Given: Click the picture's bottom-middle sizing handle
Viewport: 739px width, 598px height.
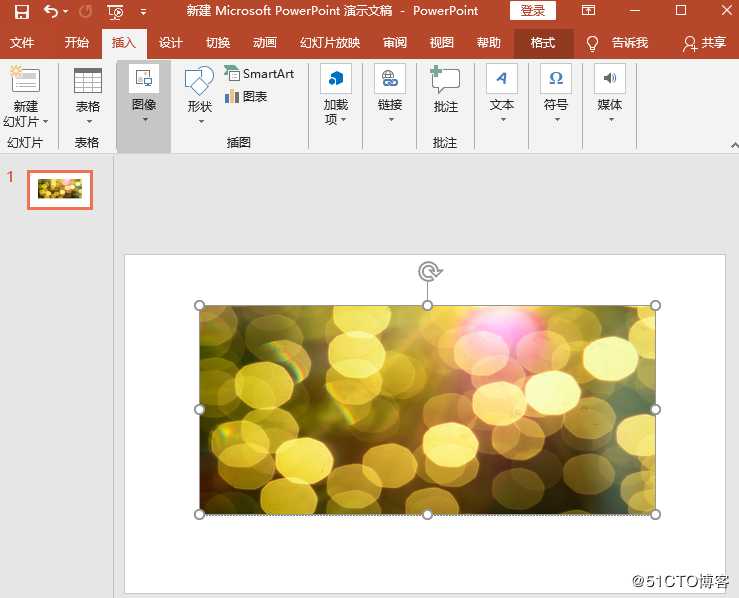Looking at the screenshot, I should (x=427, y=515).
